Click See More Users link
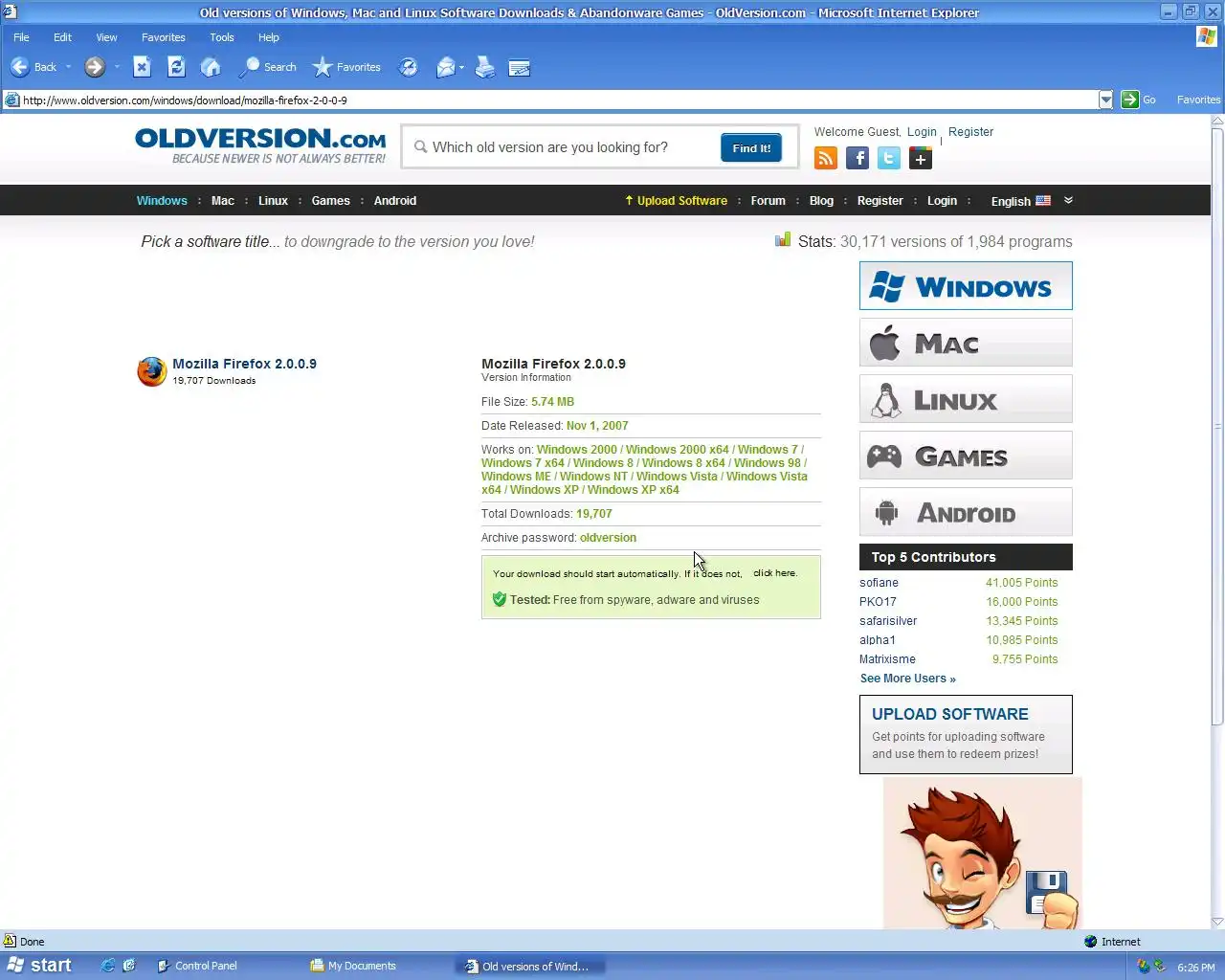 point(907,679)
